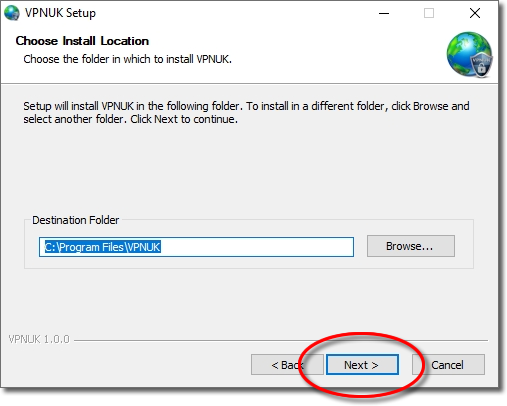Click empty title bar area left of minimize
Image resolution: width=507 pixels, height=406 pixels.
click(233, 13)
